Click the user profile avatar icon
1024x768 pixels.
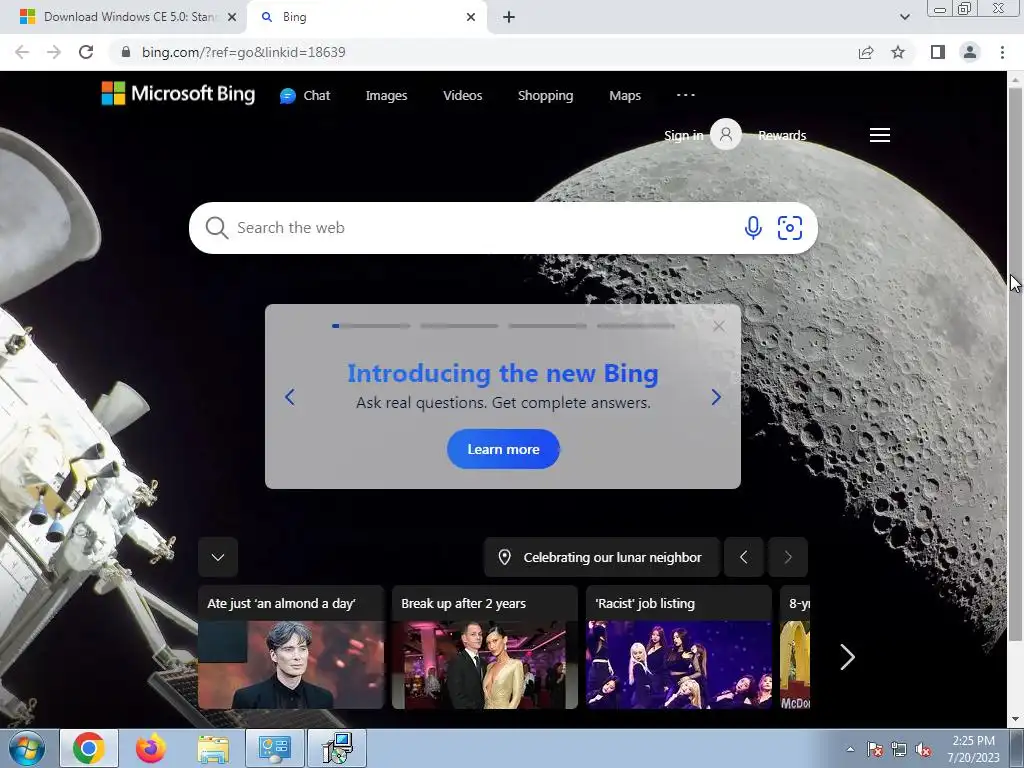coord(726,135)
